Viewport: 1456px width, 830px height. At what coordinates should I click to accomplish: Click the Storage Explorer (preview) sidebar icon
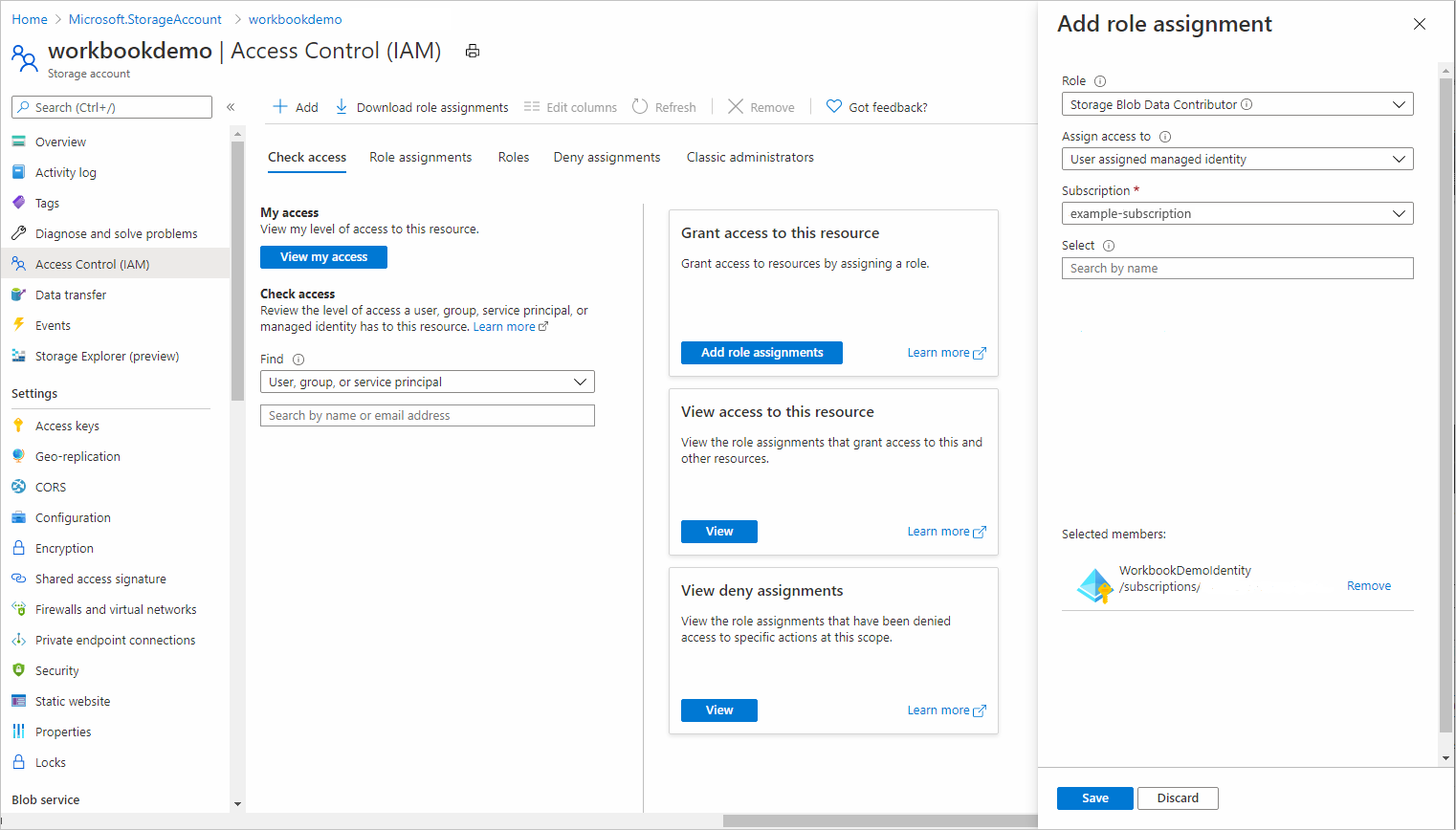[18, 356]
